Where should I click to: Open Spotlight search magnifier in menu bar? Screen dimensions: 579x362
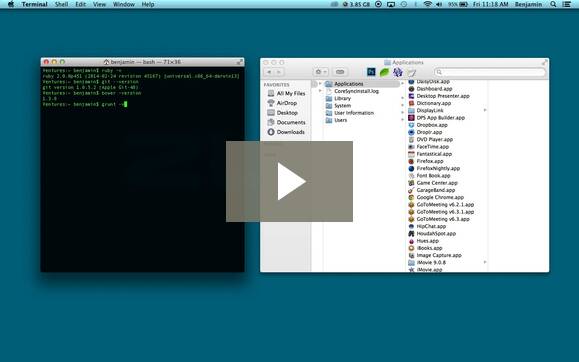553,4
